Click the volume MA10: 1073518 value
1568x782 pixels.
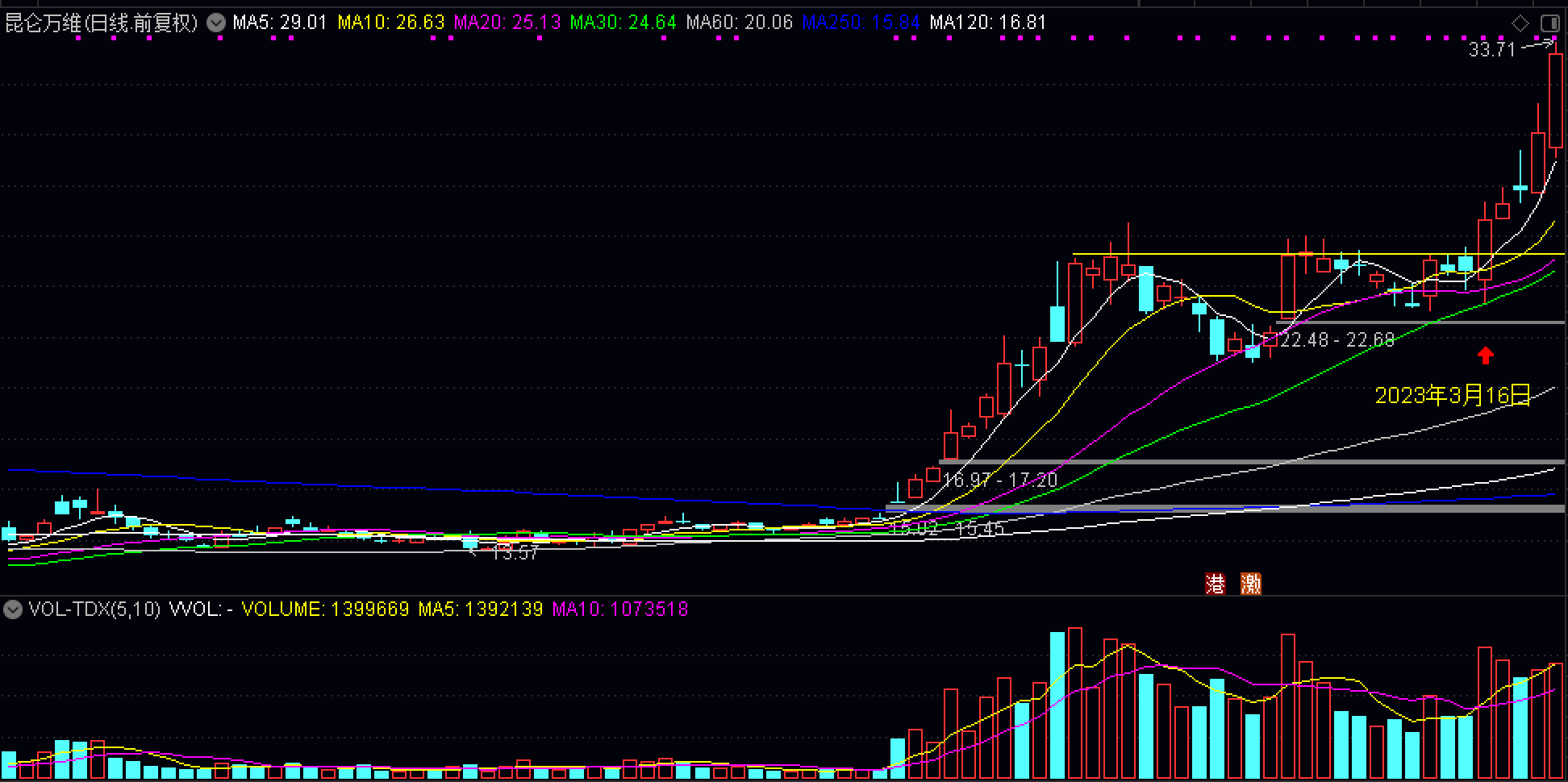(620, 609)
